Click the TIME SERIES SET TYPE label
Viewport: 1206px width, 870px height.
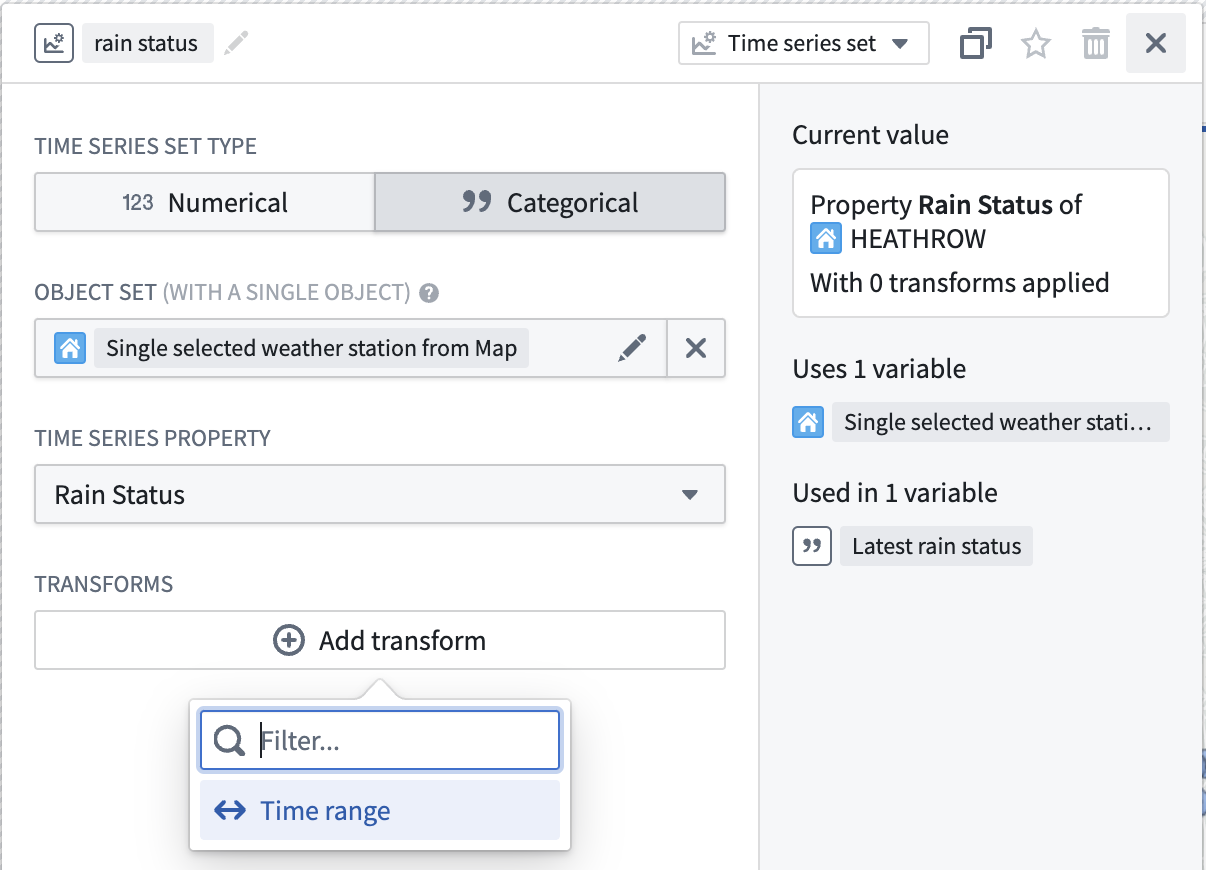[x=146, y=146]
